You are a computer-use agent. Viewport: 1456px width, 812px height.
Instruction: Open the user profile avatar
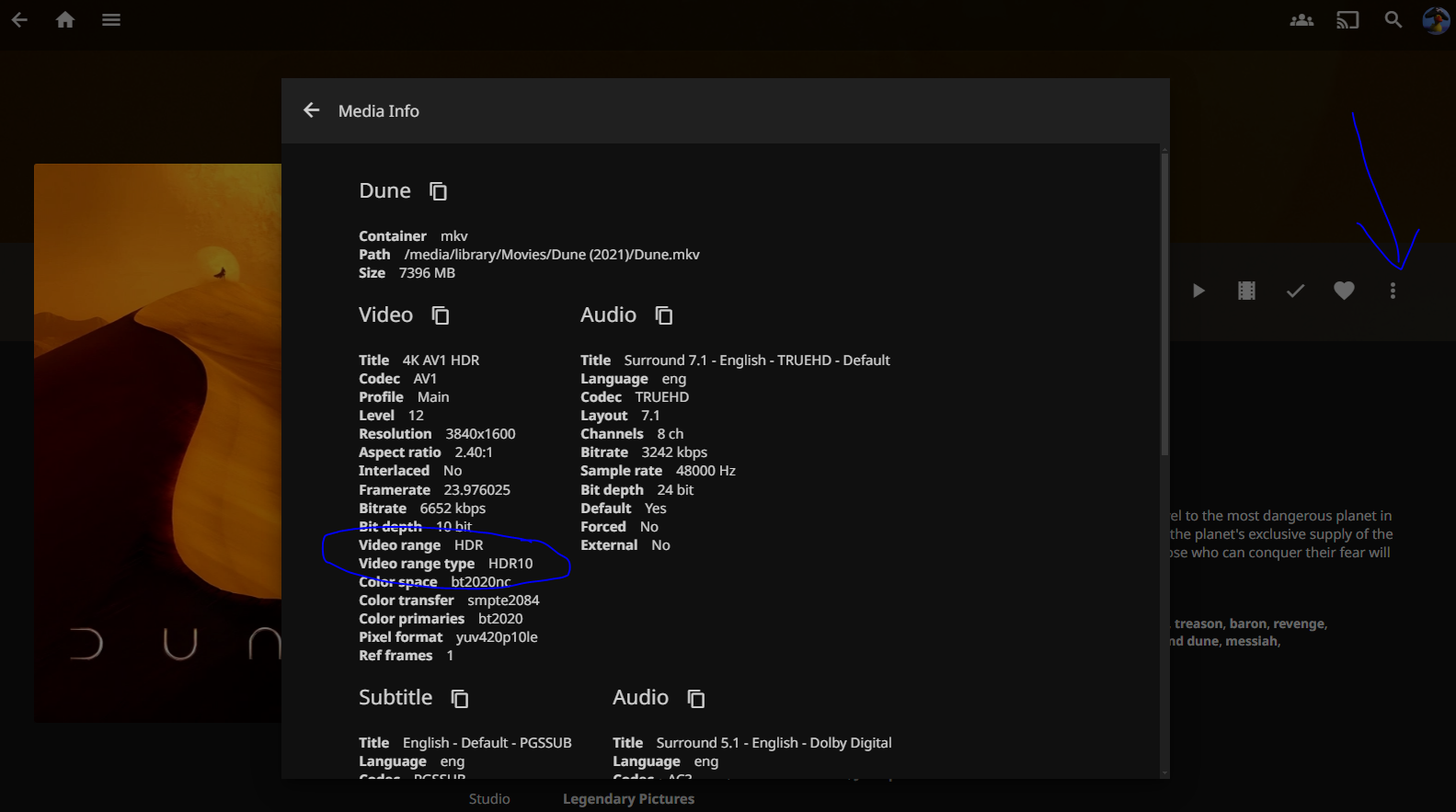point(1435,19)
